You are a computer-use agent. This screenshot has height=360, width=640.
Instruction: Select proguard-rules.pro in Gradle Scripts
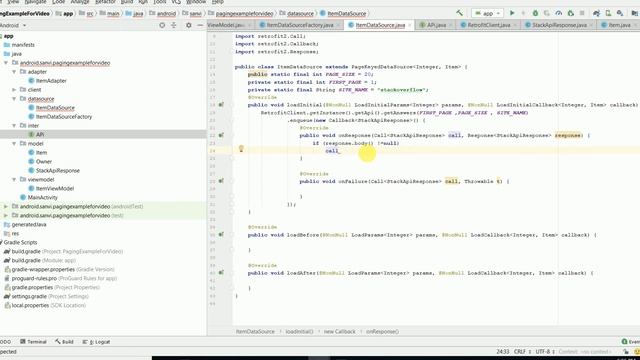(60, 278)
